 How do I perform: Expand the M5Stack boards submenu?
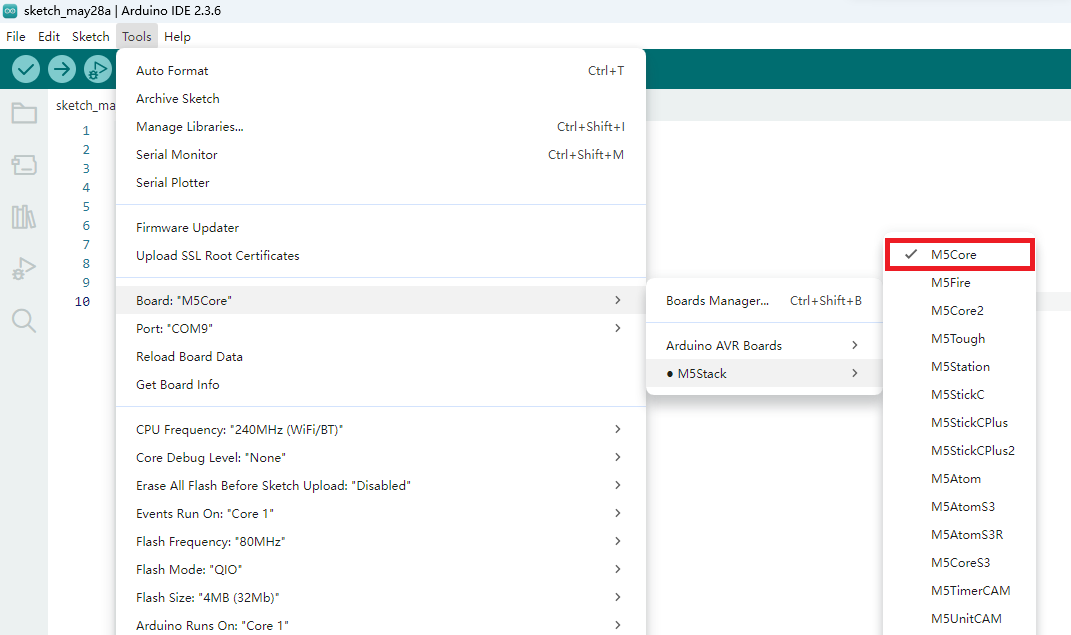tap(764, 373)
